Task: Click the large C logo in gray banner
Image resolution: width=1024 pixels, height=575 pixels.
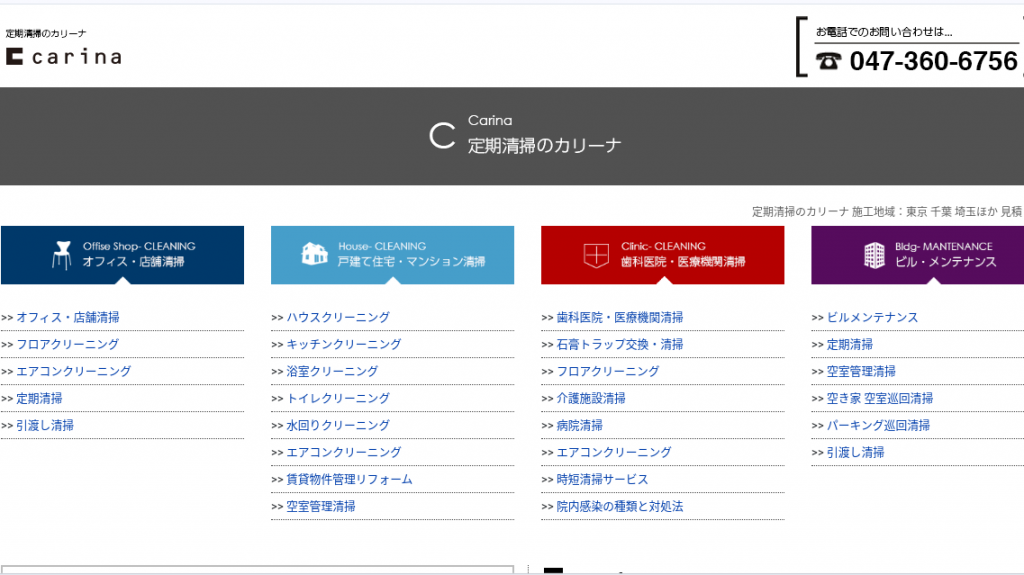Action: click(x=442, y=136)
